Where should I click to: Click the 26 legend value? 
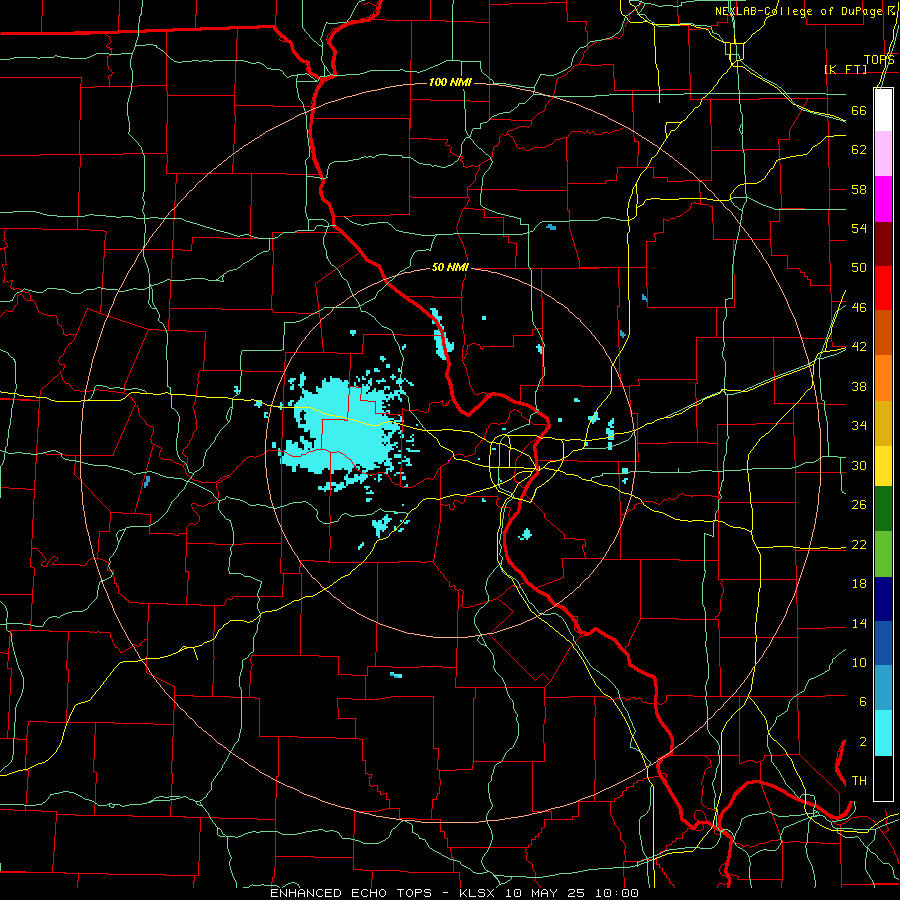coord(859,505)
